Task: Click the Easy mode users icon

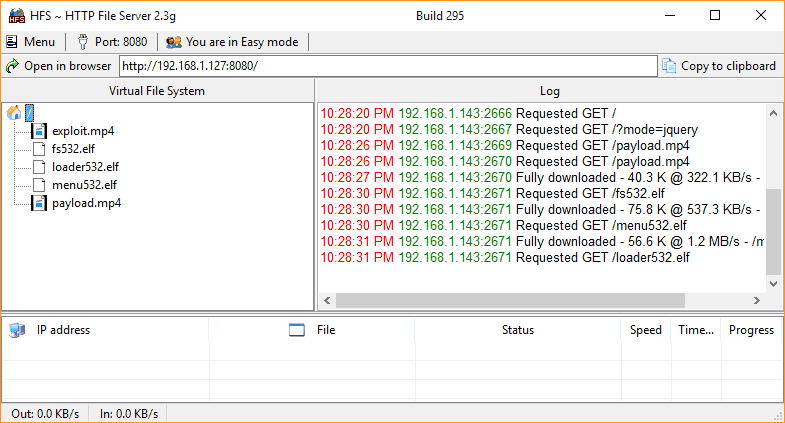Action: (174, 42)
